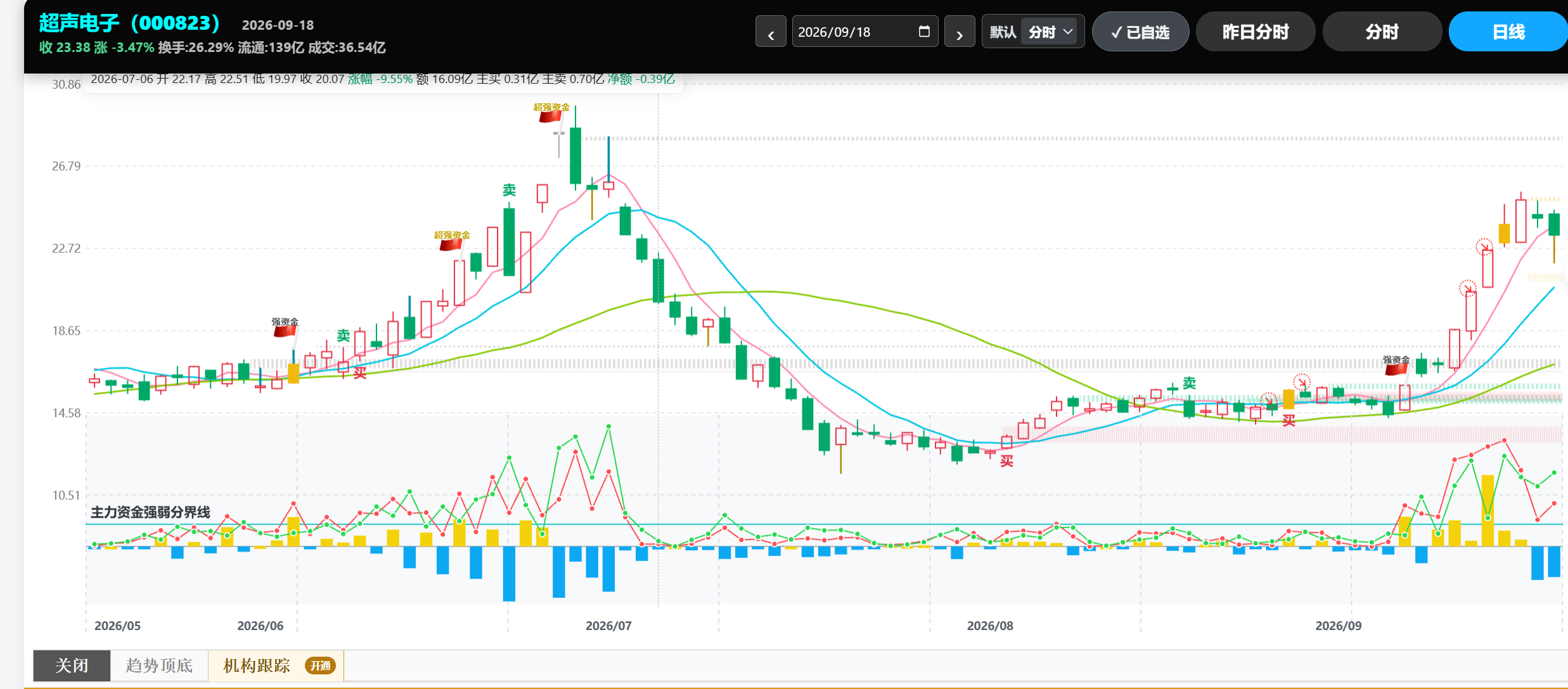This screenshot has width=1568, height=689.
Task: Click the 买 signal in mid-June
Action: [360, 373]
